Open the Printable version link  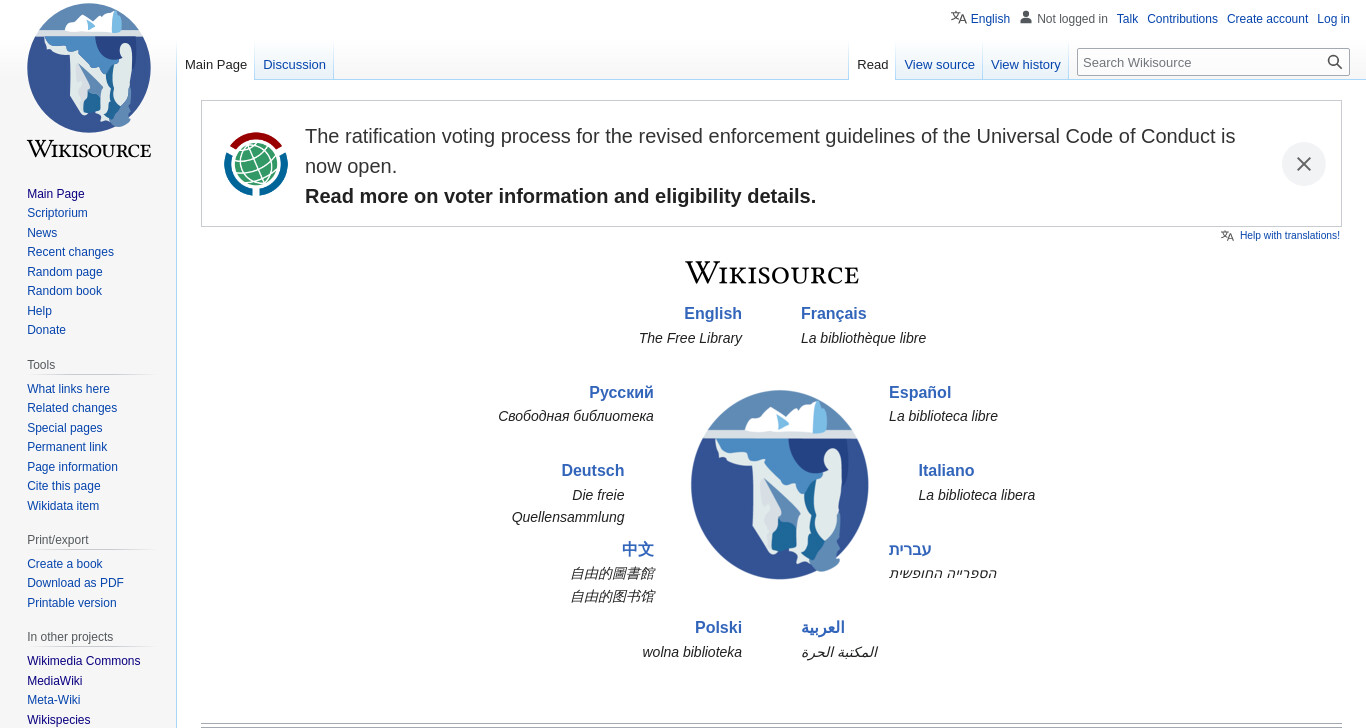72,603
